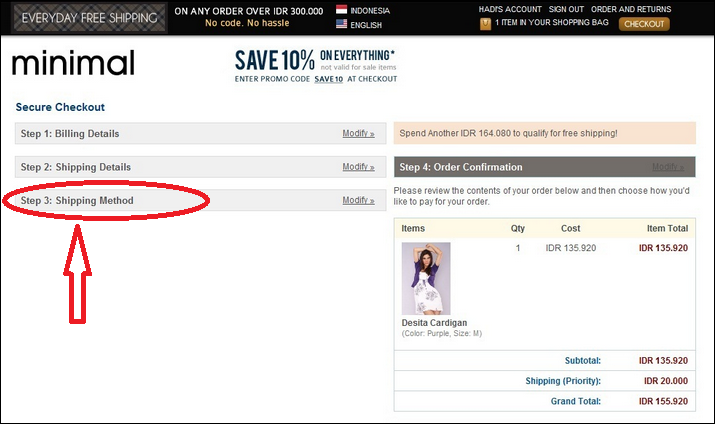Screen dimensions: 715x424
Task: Click the Everyday Free Shipping banner
Action: click(89, 18)
